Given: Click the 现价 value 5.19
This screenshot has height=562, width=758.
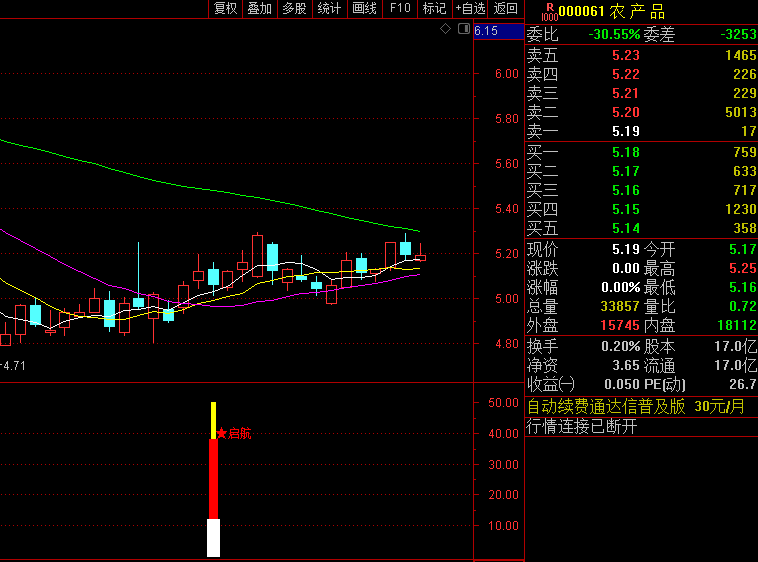Looking at the screenshot, I should click(626, 249).
